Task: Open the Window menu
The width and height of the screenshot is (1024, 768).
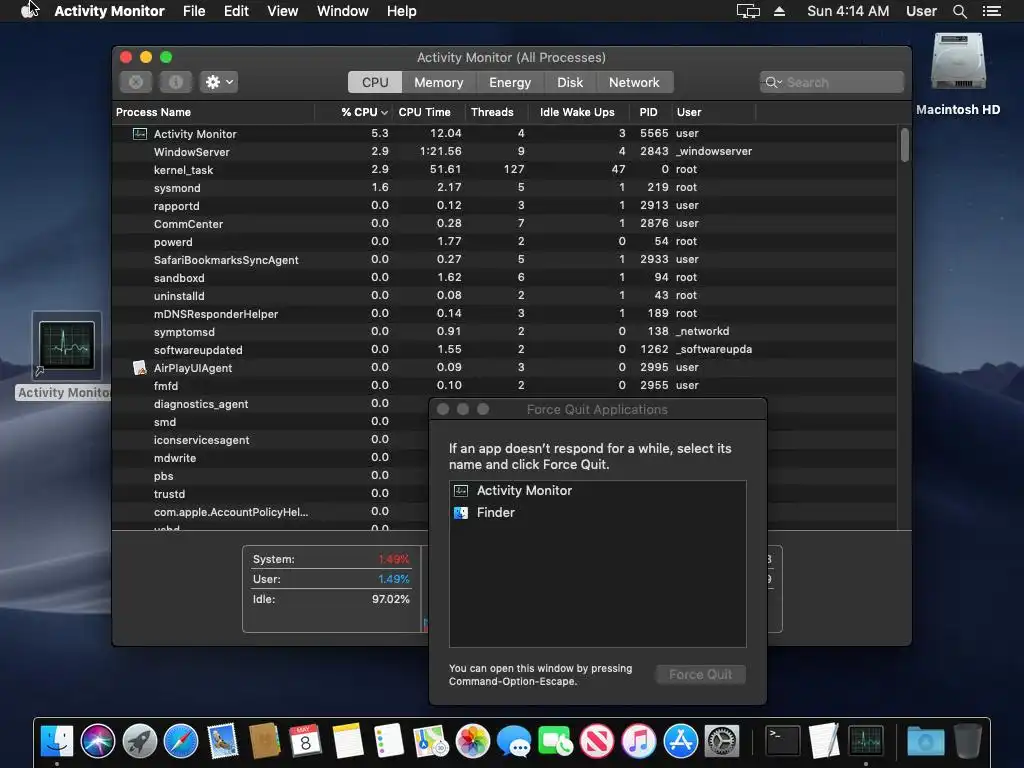Action: click(x=343, y=11)
